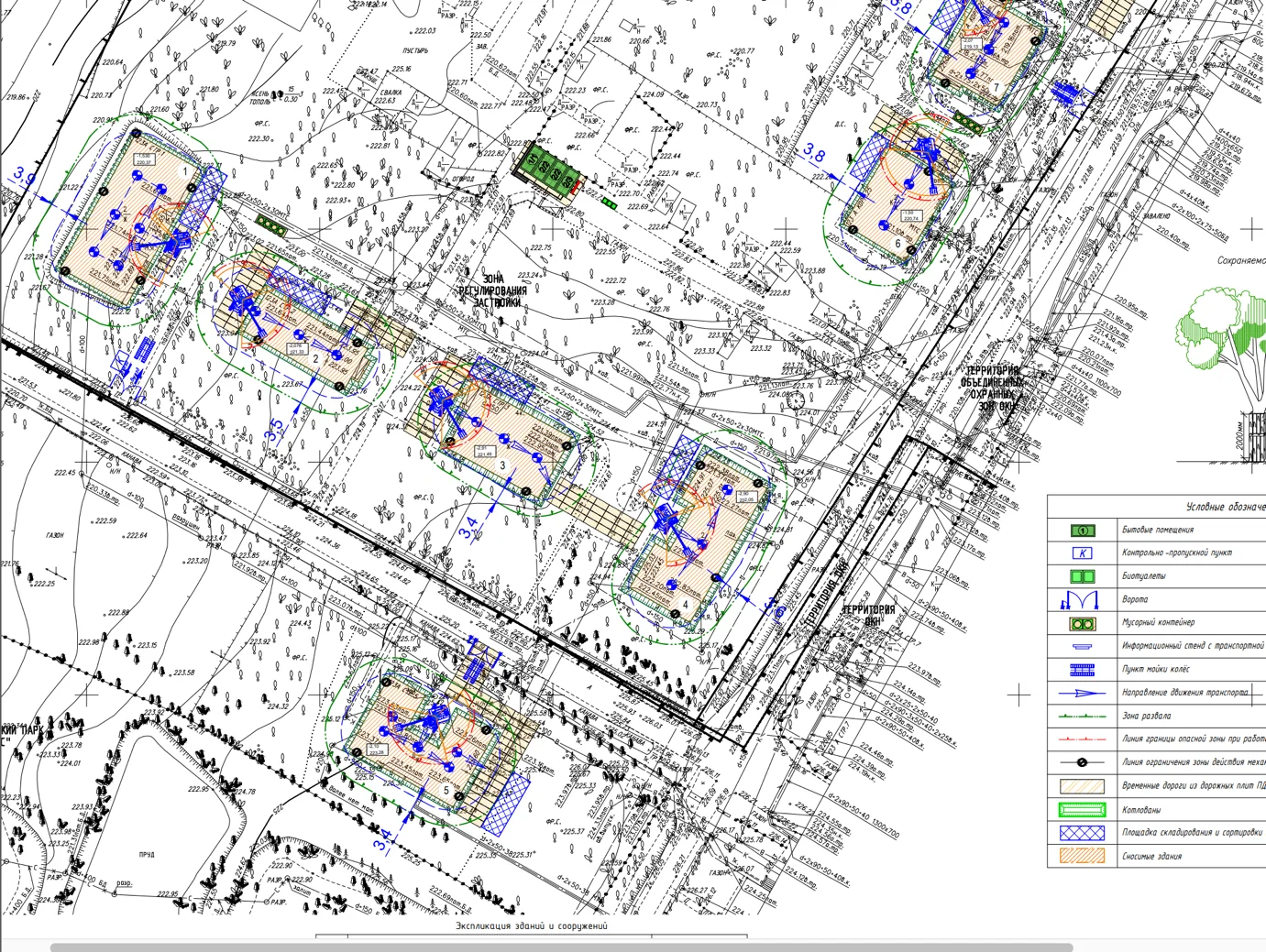Click the 'Контрольно-пропускной пункт' legend text

pos(1177,553)
